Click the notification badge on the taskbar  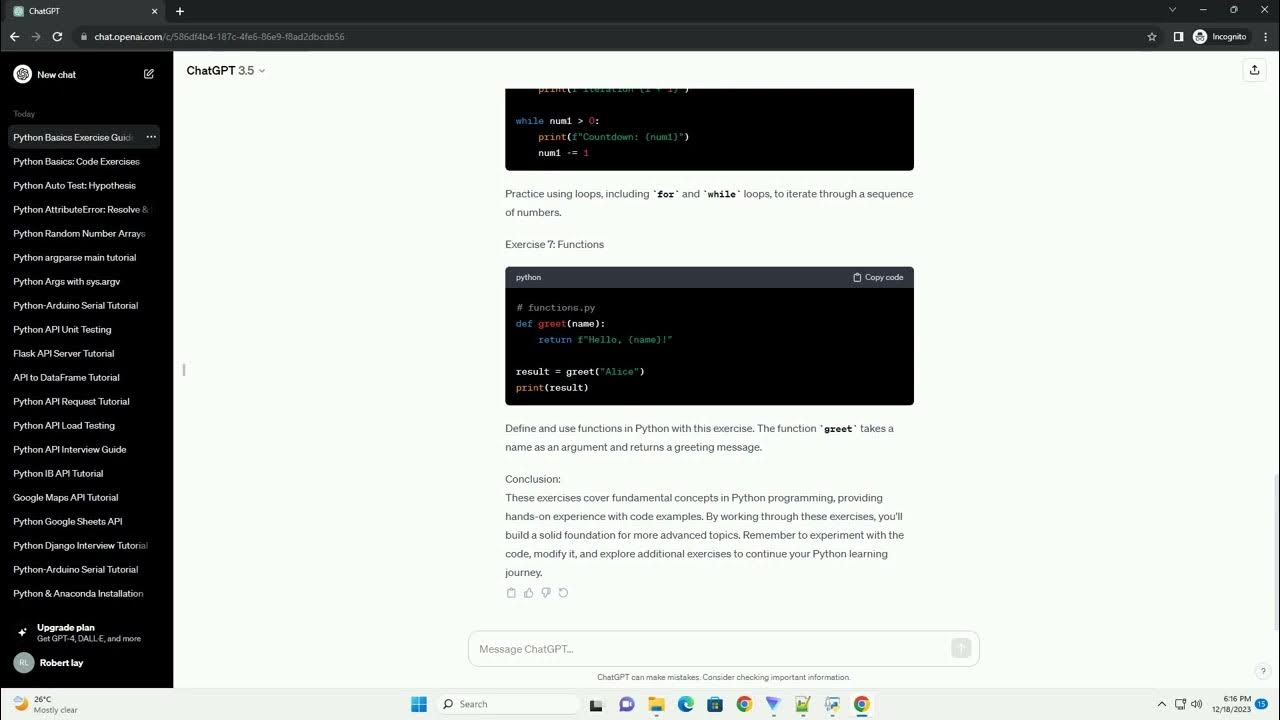(x=1262, y=704)
